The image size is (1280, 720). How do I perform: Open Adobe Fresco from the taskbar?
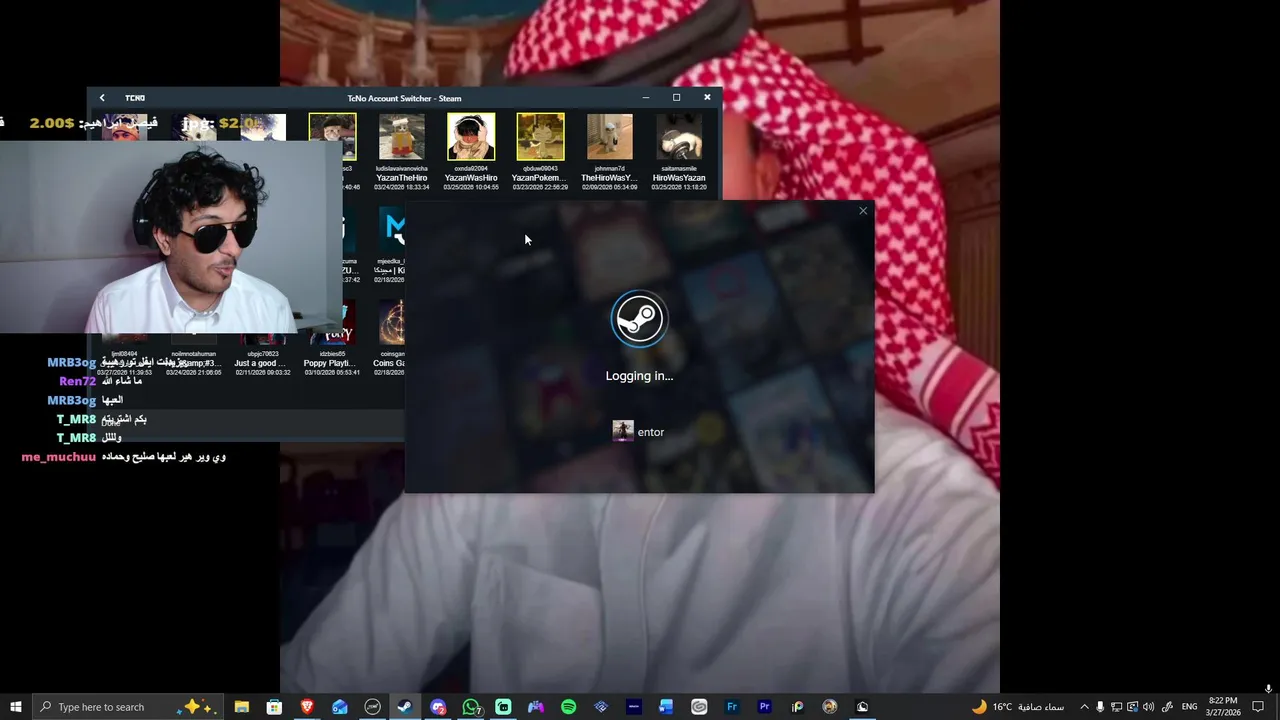(x=732, y=707)
